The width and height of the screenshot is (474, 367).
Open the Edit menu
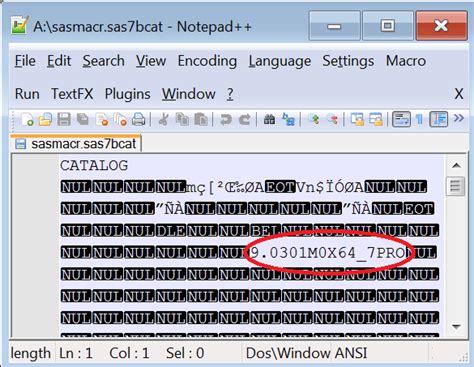[59, 61]
